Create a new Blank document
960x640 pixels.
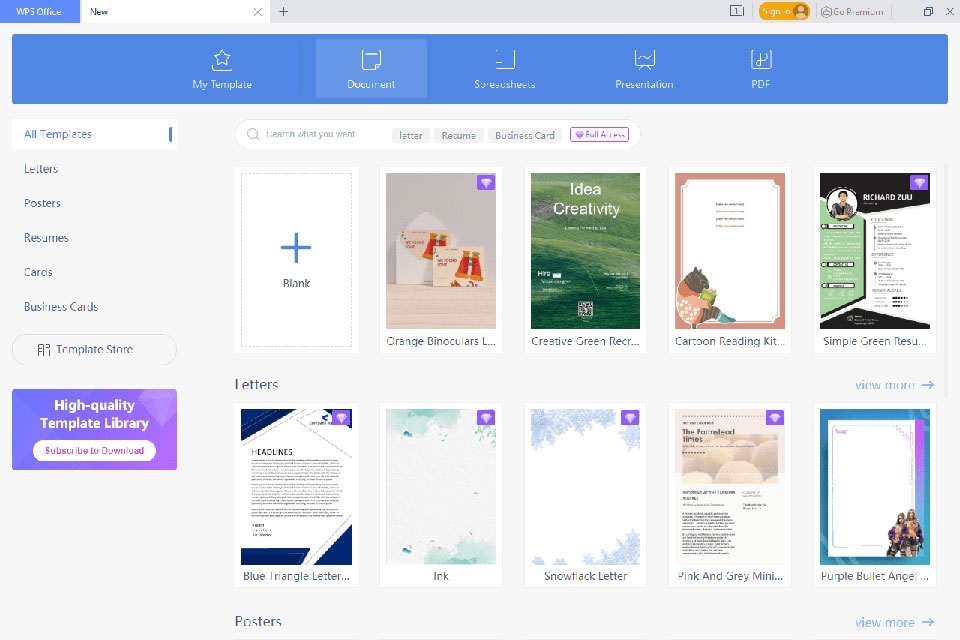pyautogui.click(x=296, y=251)
